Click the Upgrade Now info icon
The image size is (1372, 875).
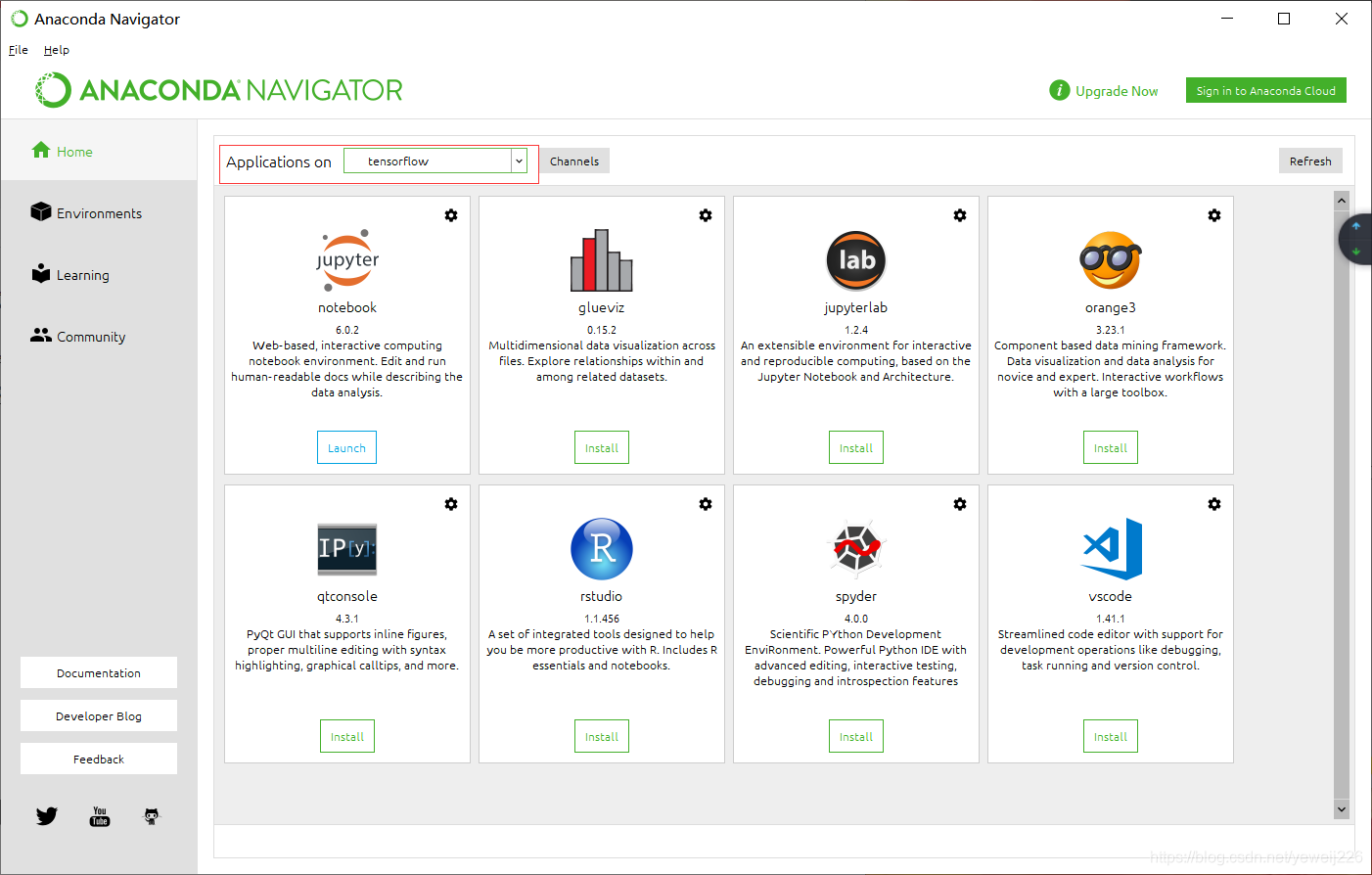coord(1059,90)
